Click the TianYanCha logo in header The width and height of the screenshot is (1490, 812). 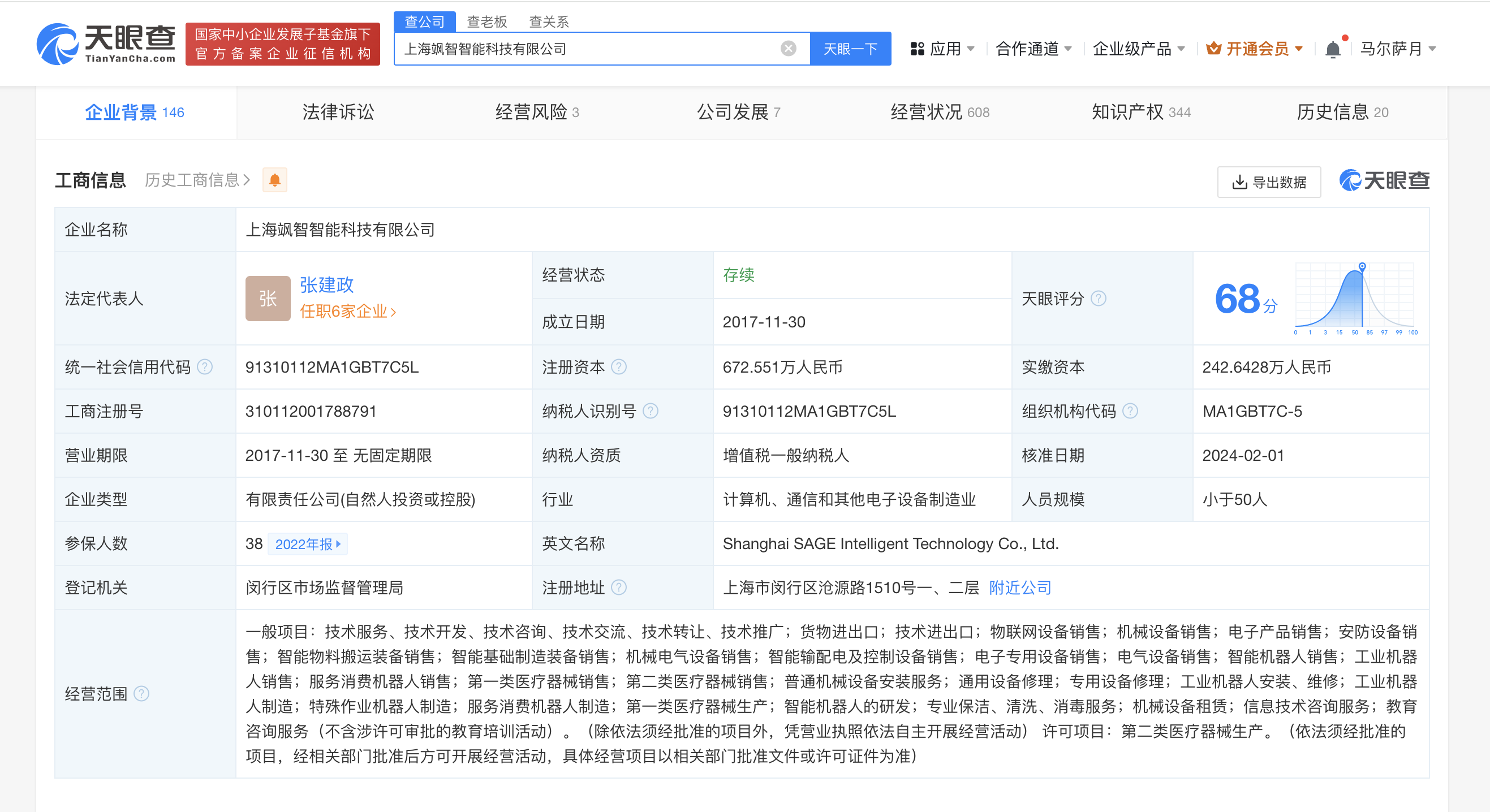(x=106, y=44)
